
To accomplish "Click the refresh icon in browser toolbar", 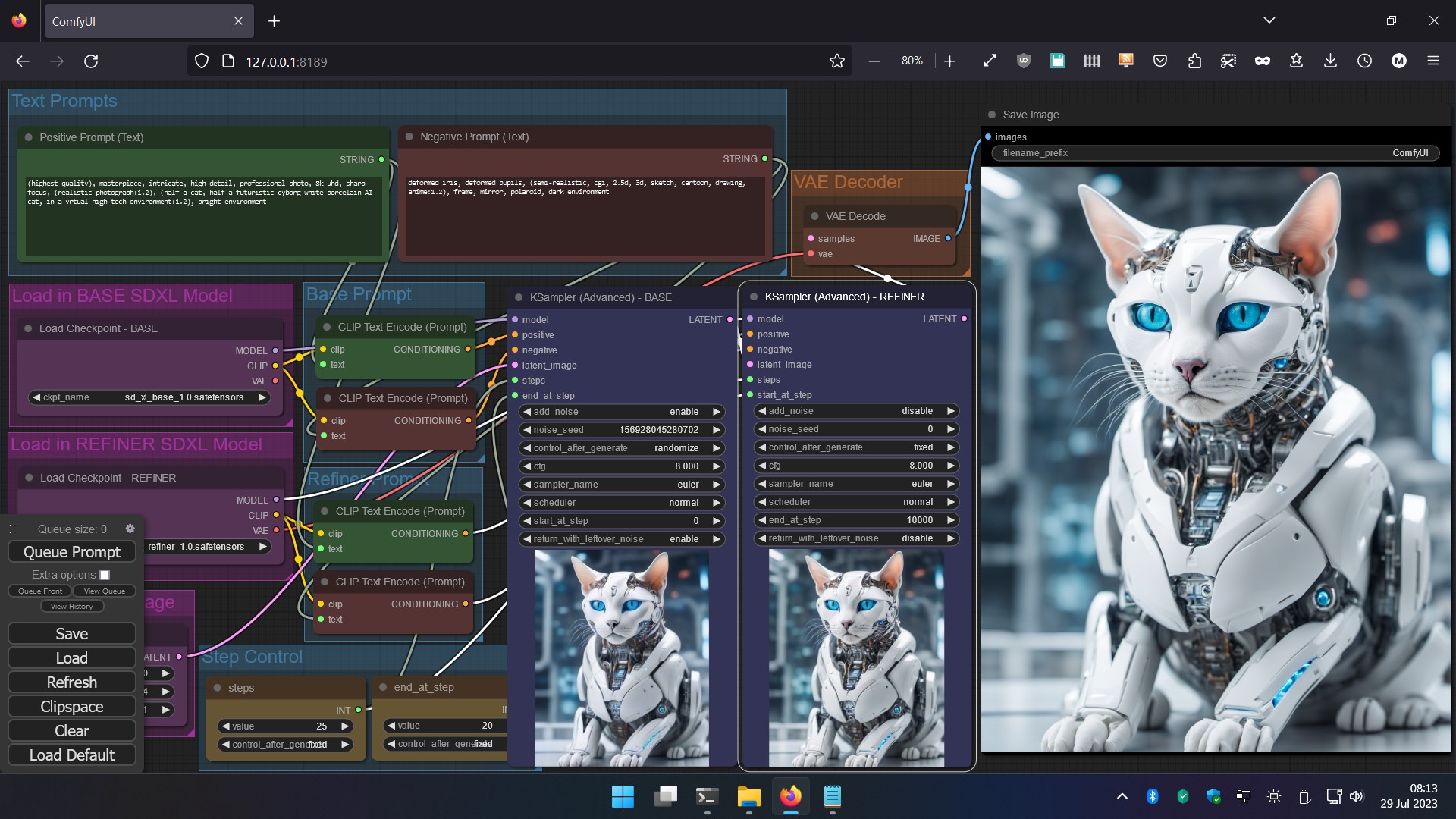I will 90,62.
